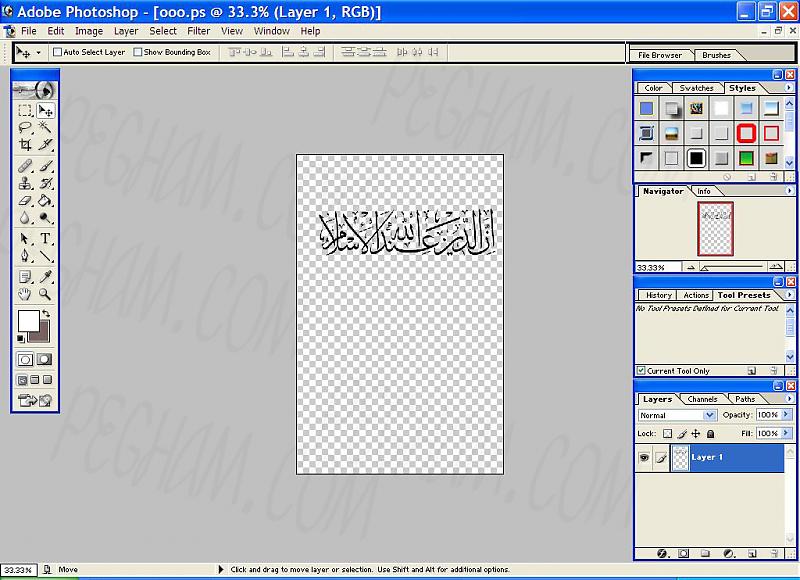This screenshot has height=580, width=800.
Task: Select the Blur tool
Action: (25, 218)
